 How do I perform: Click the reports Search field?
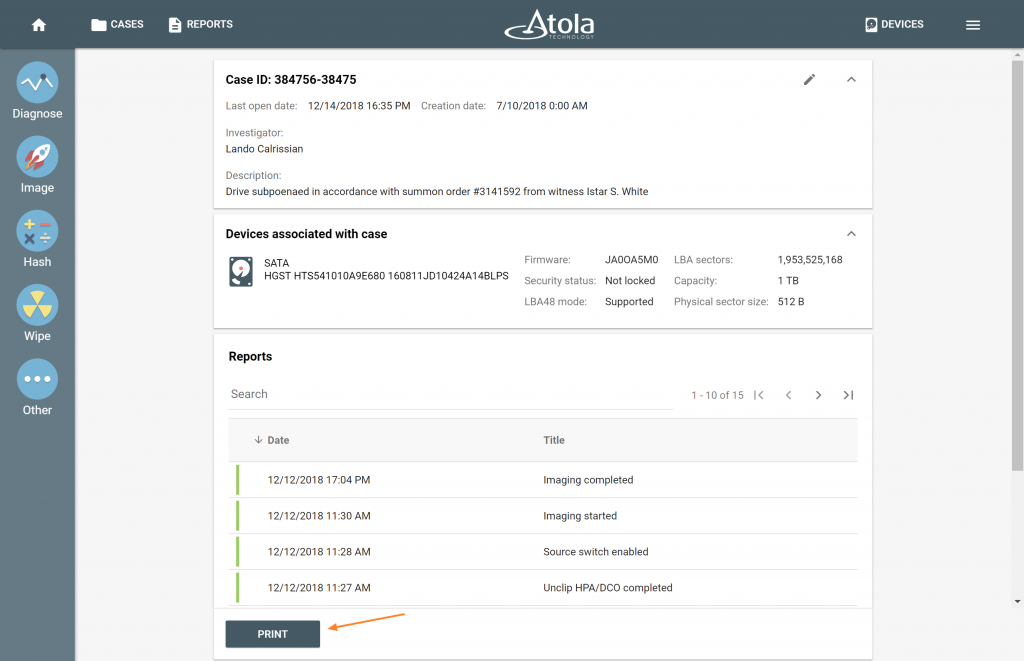[x=450, y=394]
